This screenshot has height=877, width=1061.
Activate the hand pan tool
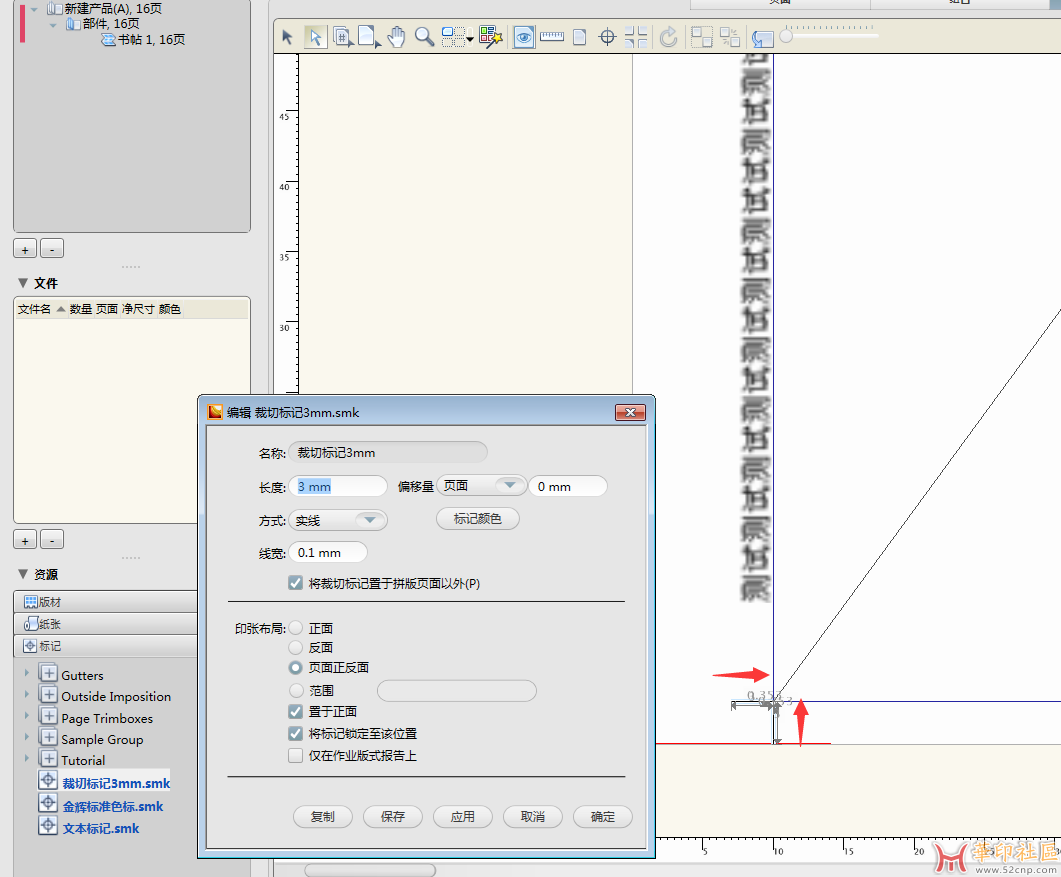(397, 37)
